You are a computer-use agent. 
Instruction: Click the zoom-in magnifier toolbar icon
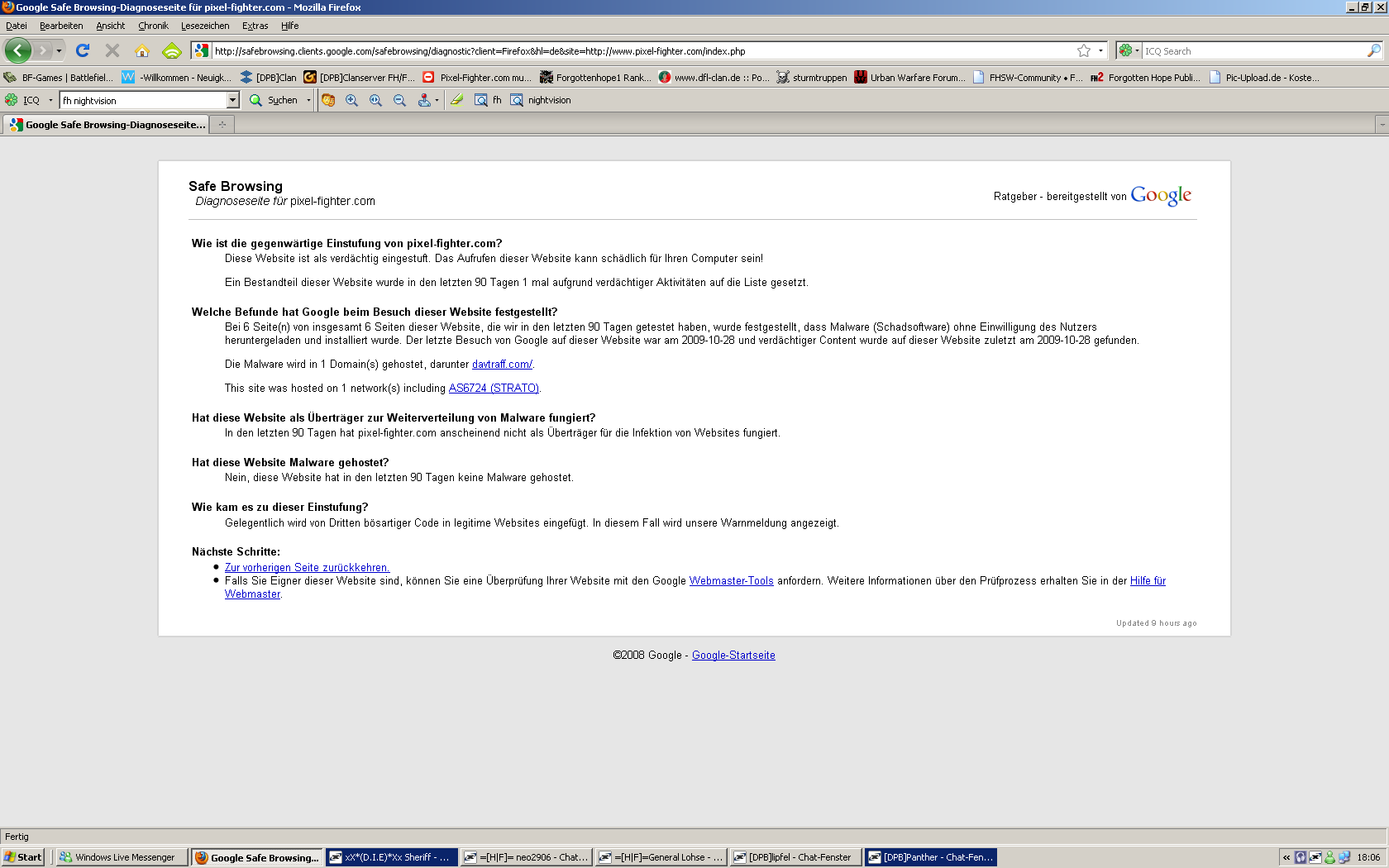(x=352, y=100)
